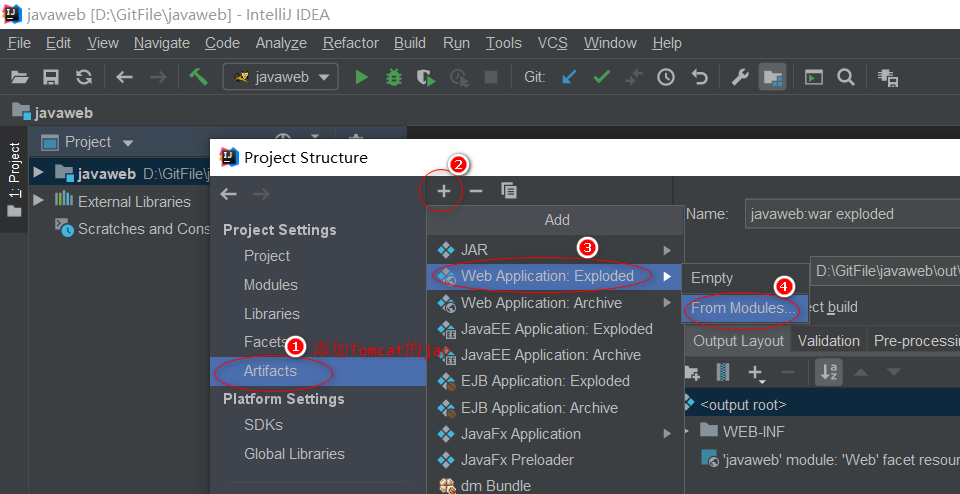Show Git history with the clock icon
Screen dimensions: 960x494
pos(666,77)
